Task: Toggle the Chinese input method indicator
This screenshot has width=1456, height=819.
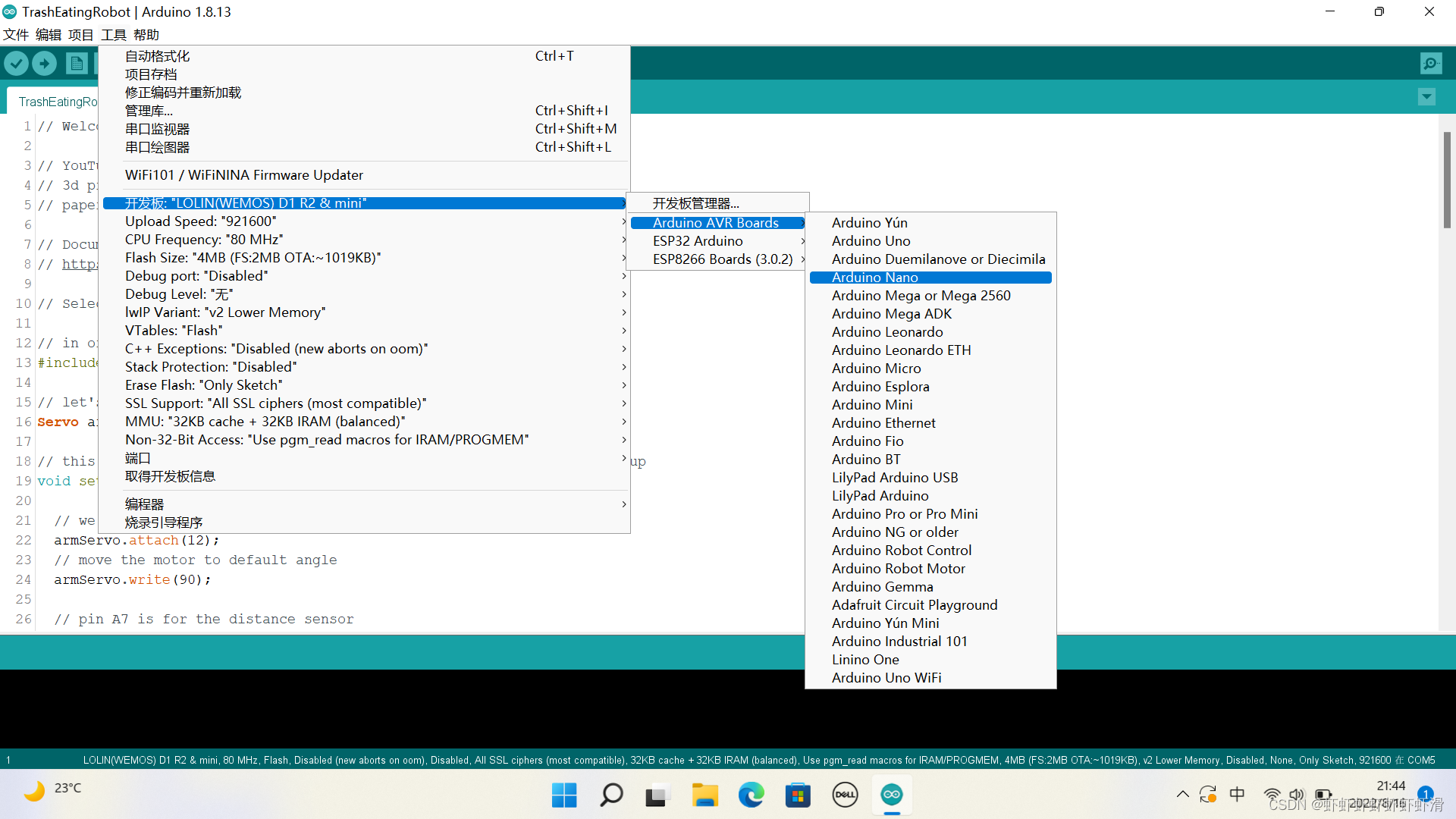Action: tap(1237, 794)
